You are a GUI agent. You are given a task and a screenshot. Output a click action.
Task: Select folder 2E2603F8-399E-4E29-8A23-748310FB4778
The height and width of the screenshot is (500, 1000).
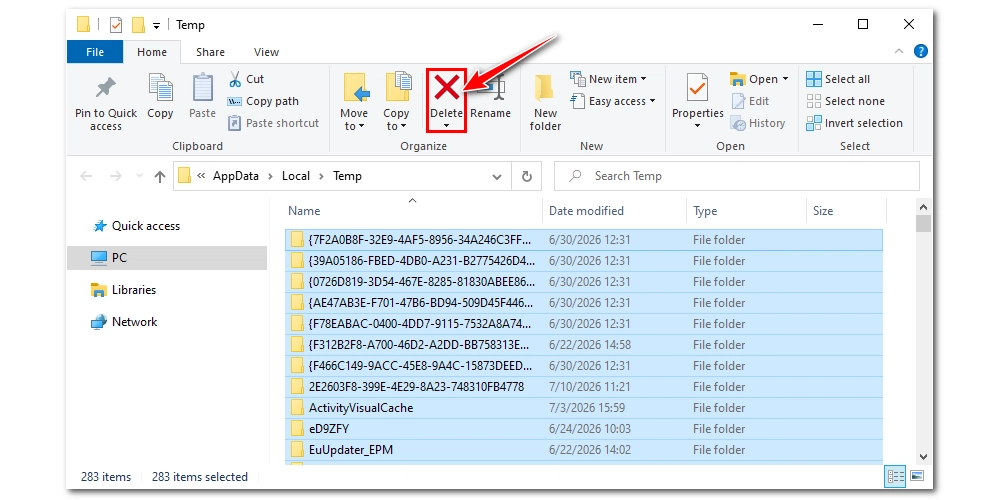[x=584, y=387]
